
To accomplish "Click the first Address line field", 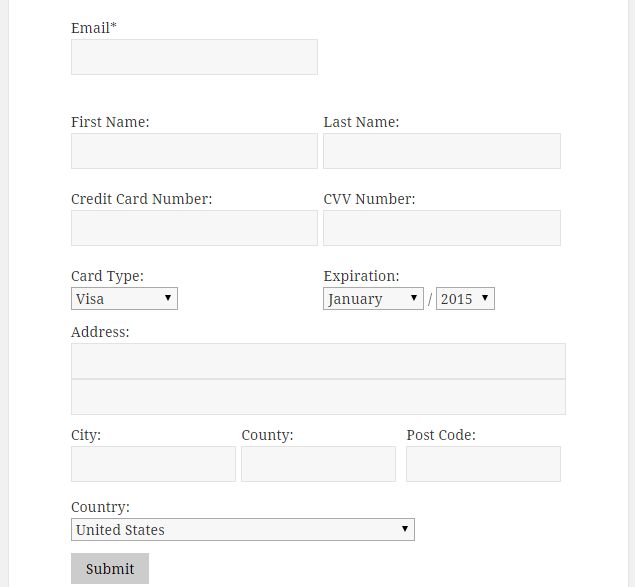I will 318,361.
